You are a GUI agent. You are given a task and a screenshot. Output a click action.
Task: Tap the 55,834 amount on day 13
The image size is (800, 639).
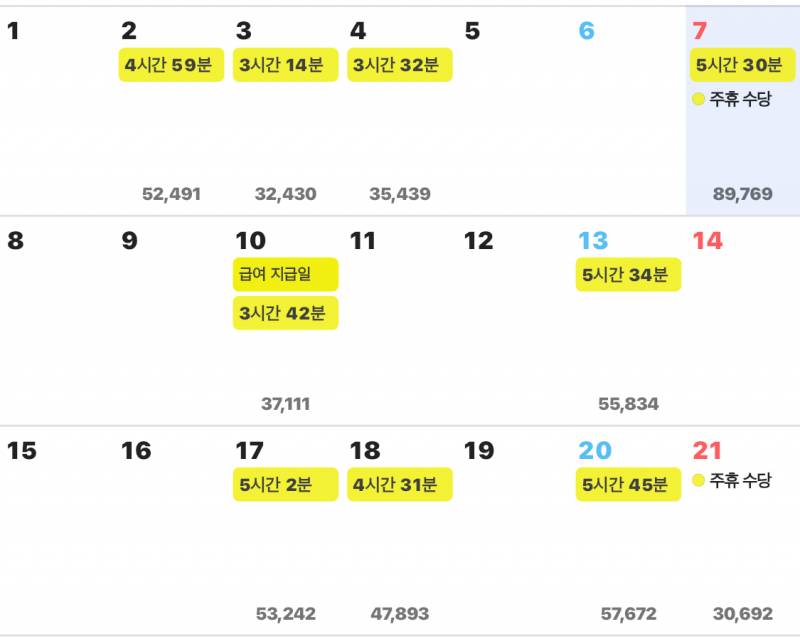[628, 404]
